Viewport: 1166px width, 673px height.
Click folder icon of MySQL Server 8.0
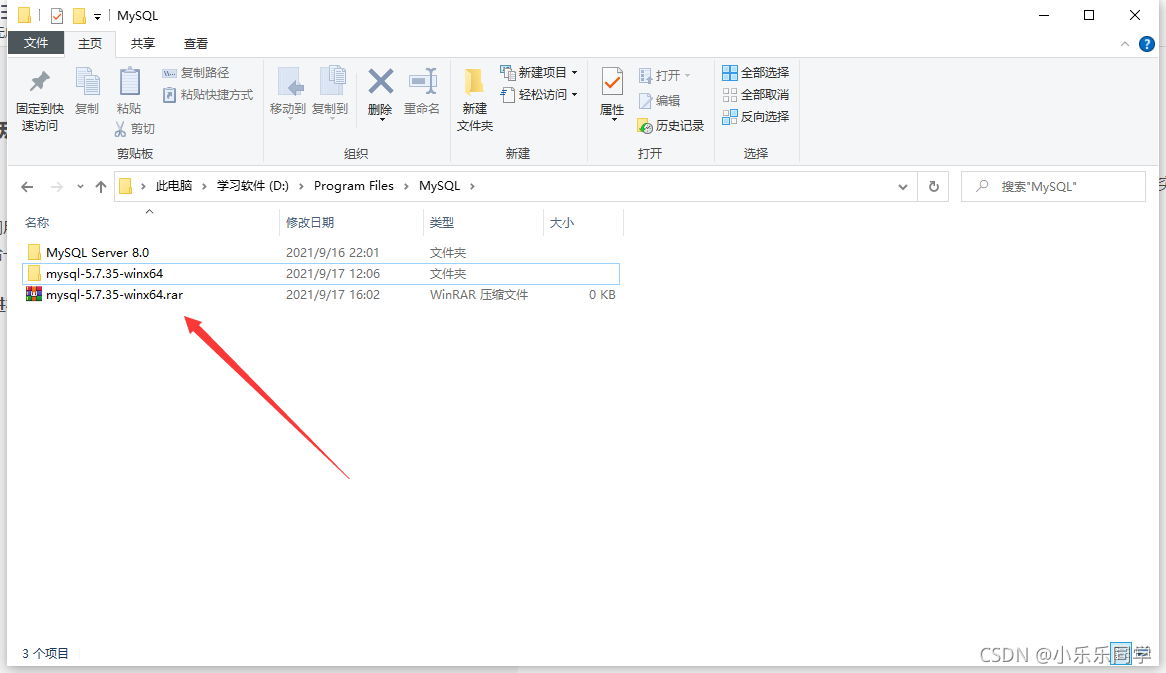coord(33,253)
